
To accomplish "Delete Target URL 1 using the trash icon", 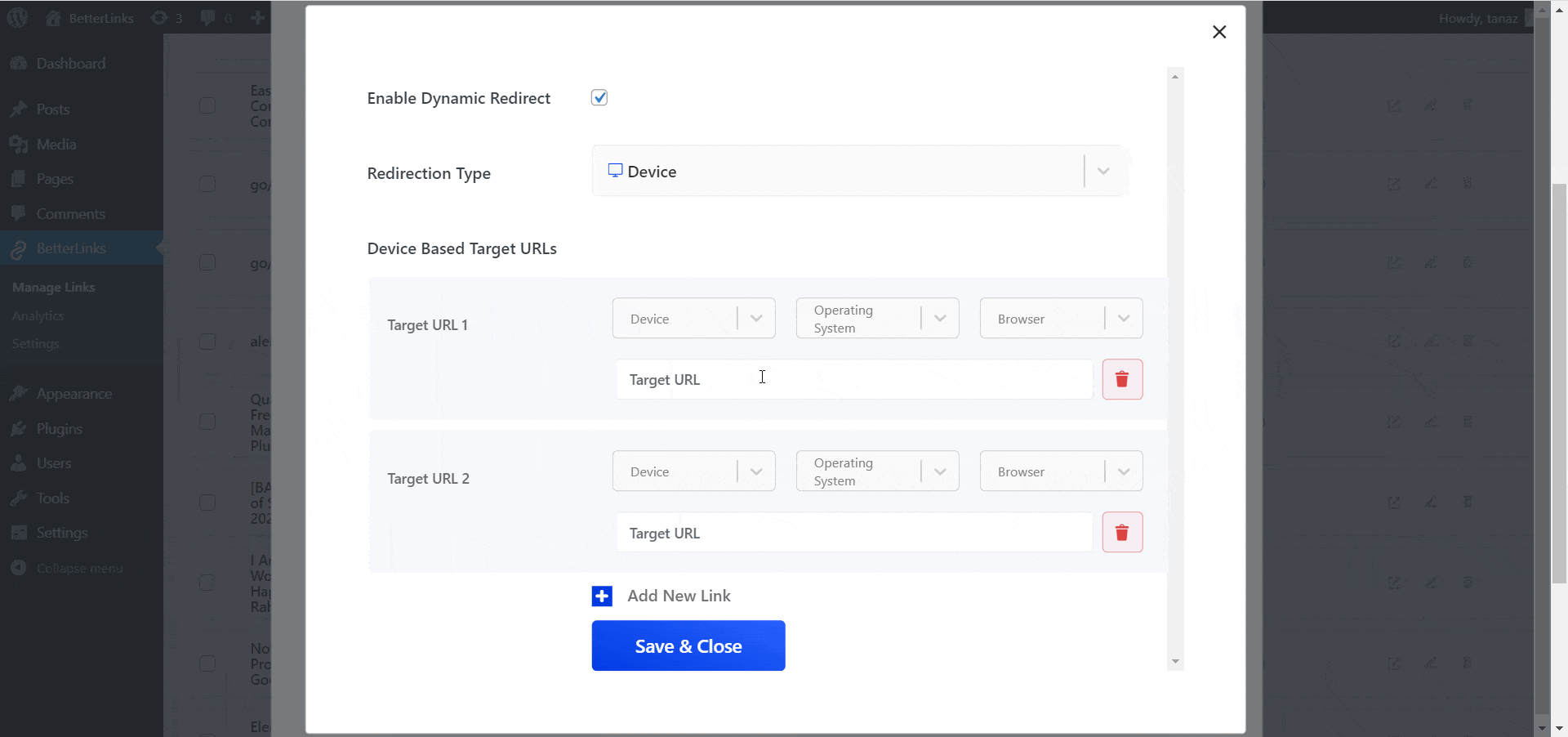I will [1122, 379].
